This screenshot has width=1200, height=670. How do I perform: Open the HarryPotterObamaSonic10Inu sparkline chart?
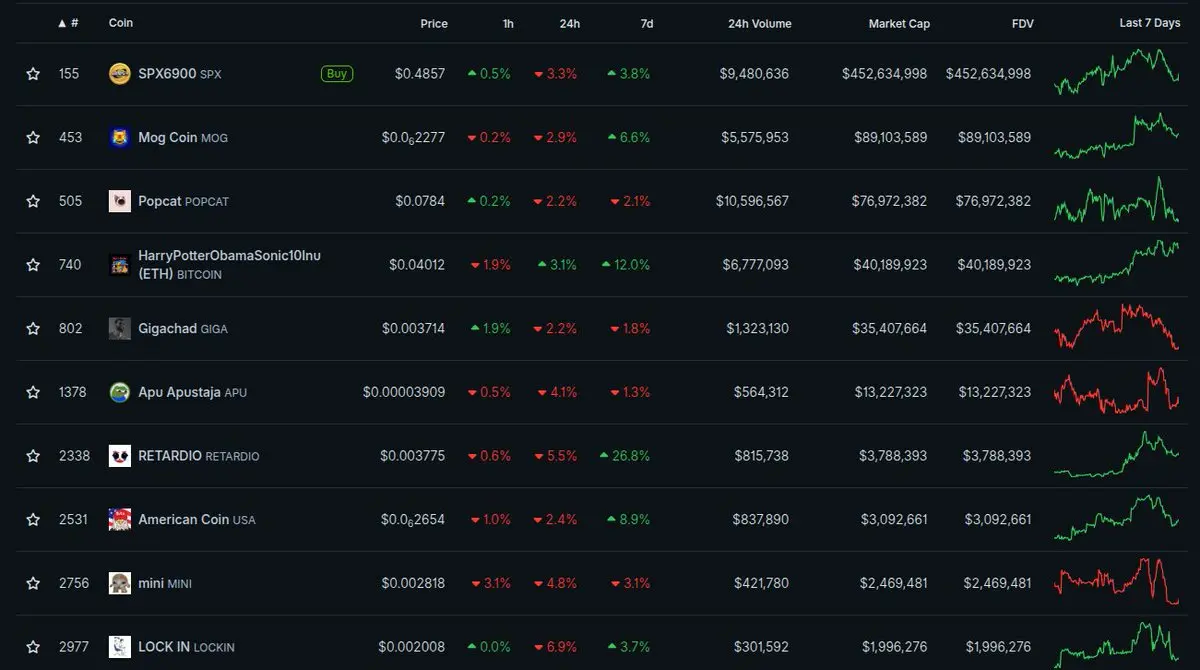(x=1117, y=263)
